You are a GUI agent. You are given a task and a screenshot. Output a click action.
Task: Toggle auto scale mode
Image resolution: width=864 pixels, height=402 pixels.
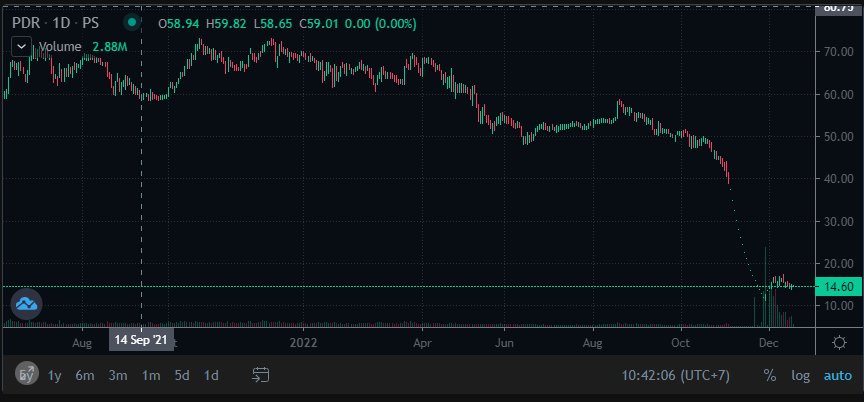(x=838, y=376)
